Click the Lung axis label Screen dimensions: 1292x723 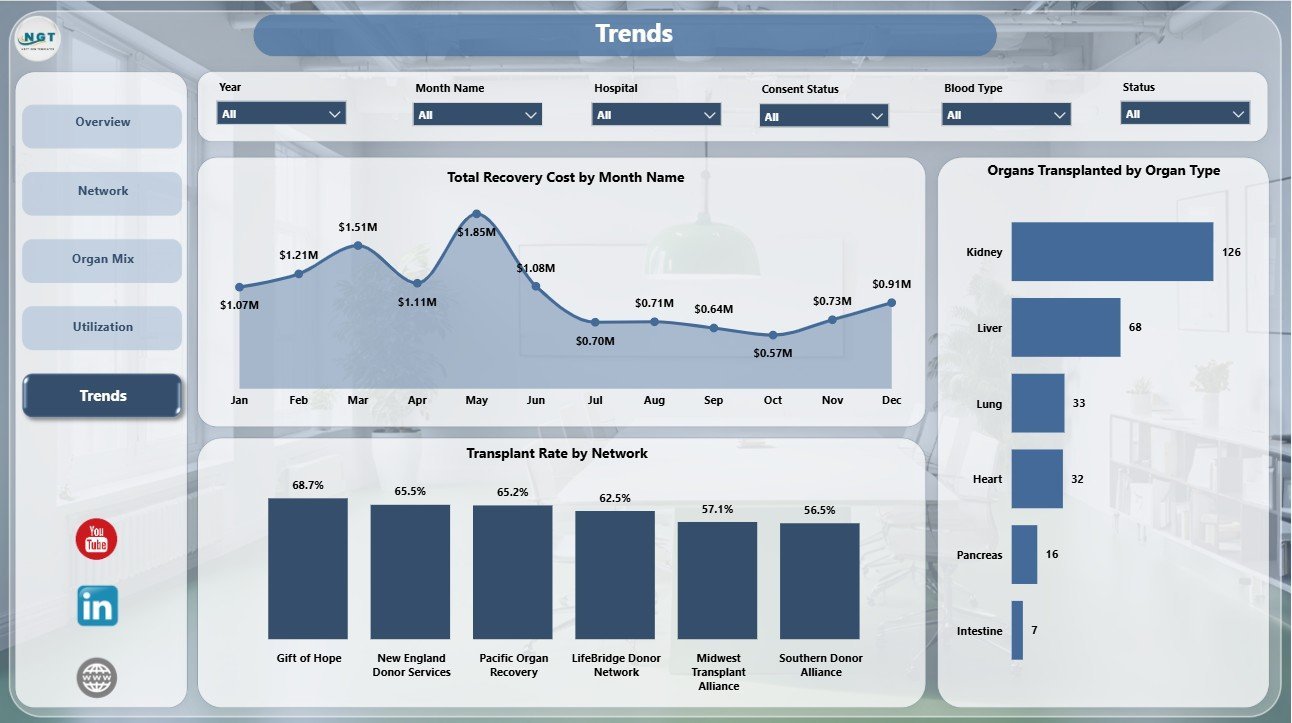tap(989, 404)
